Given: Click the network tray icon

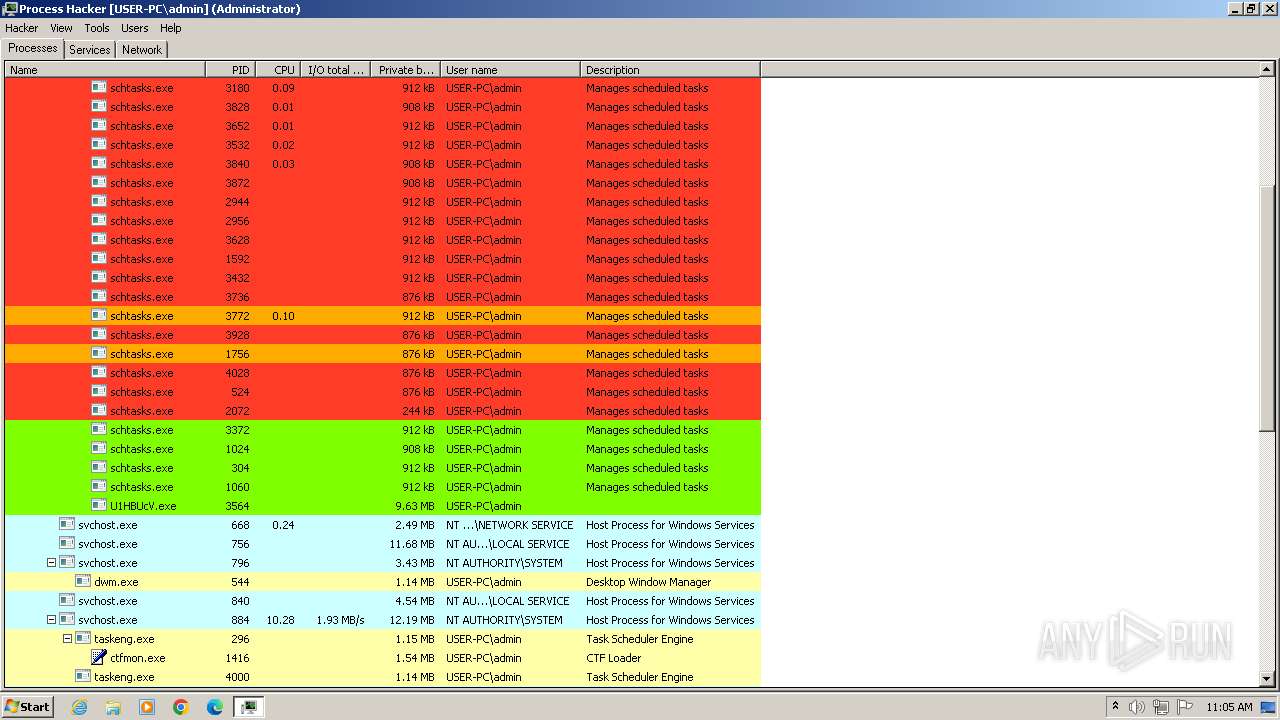Looking at the screenshot, I should [1161, 707].
